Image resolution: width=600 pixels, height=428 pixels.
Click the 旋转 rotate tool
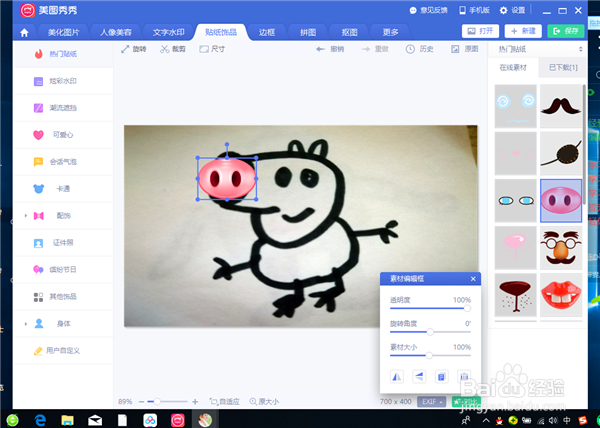(134, 49)
